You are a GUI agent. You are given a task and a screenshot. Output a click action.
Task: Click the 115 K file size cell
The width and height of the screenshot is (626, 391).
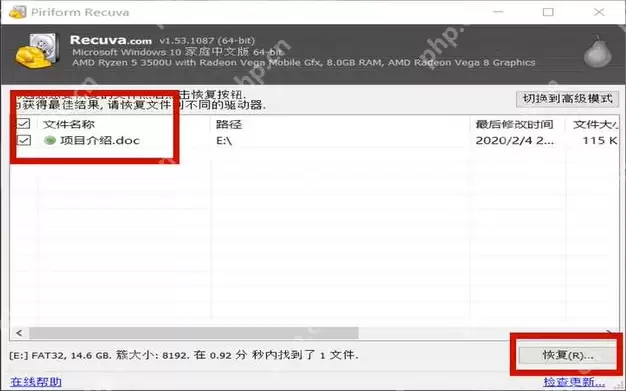tap(600, 141)
